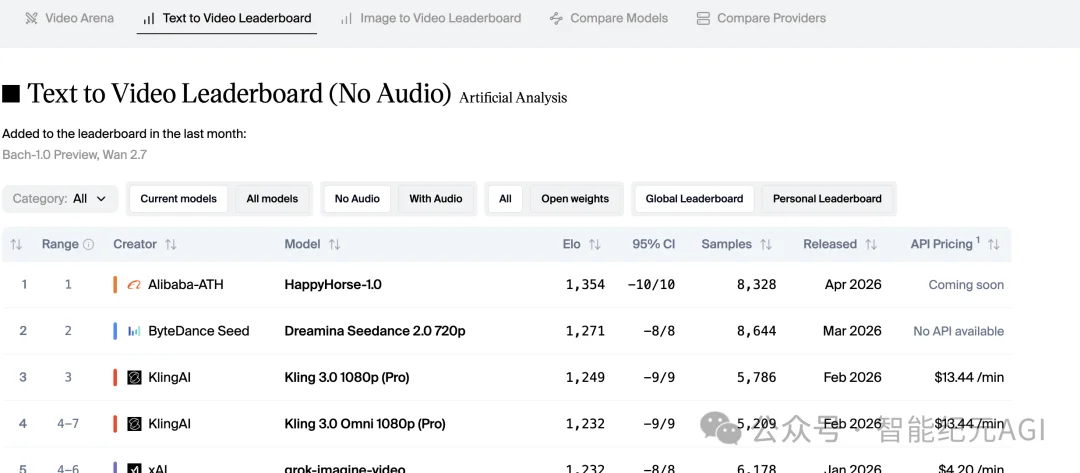Sort by Elo column arrows
Image resolution: width=1080 pixels, height=473 pixels.
point(595,244)
